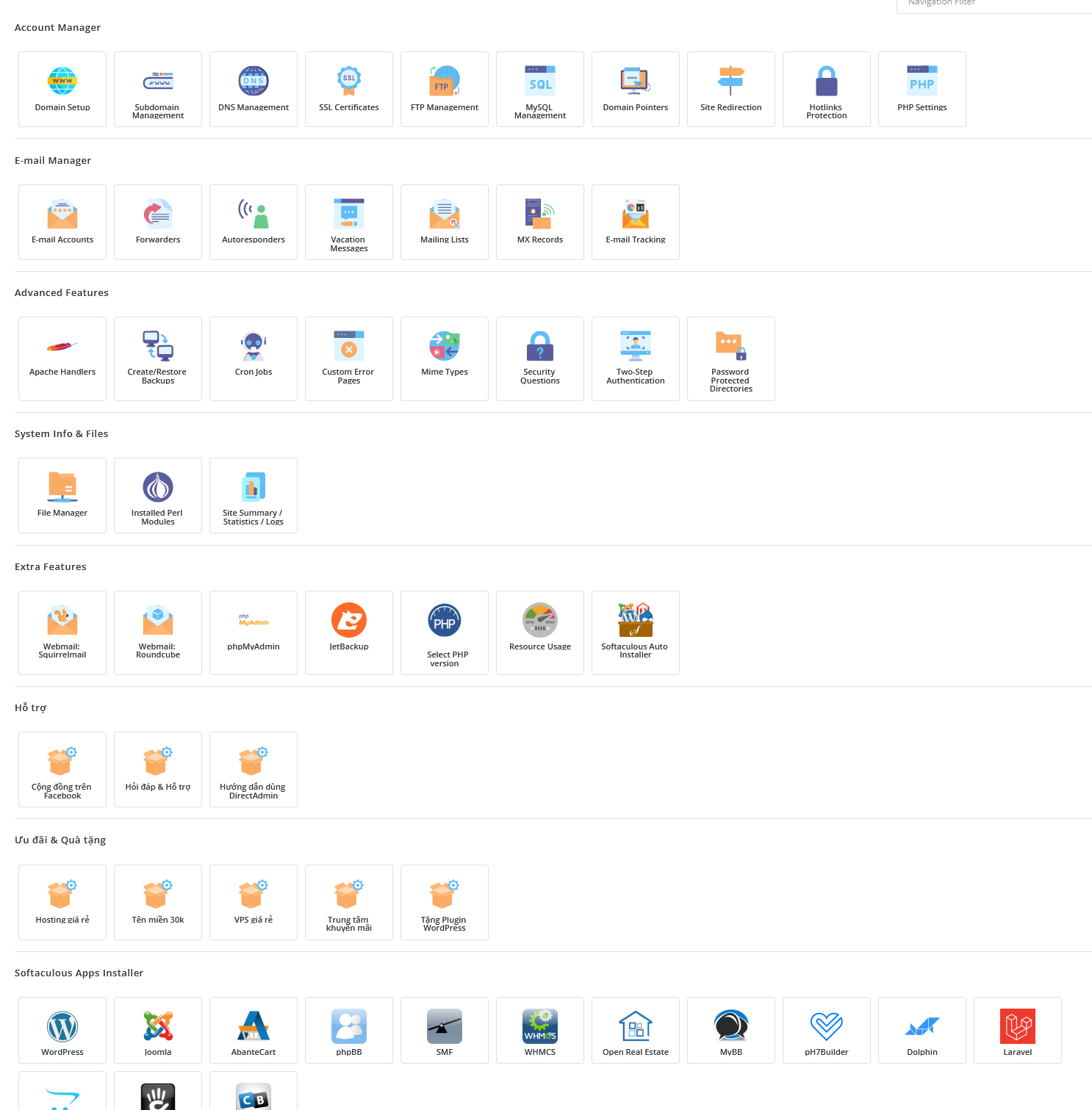Open Mailing Lists

click(445, 222)
